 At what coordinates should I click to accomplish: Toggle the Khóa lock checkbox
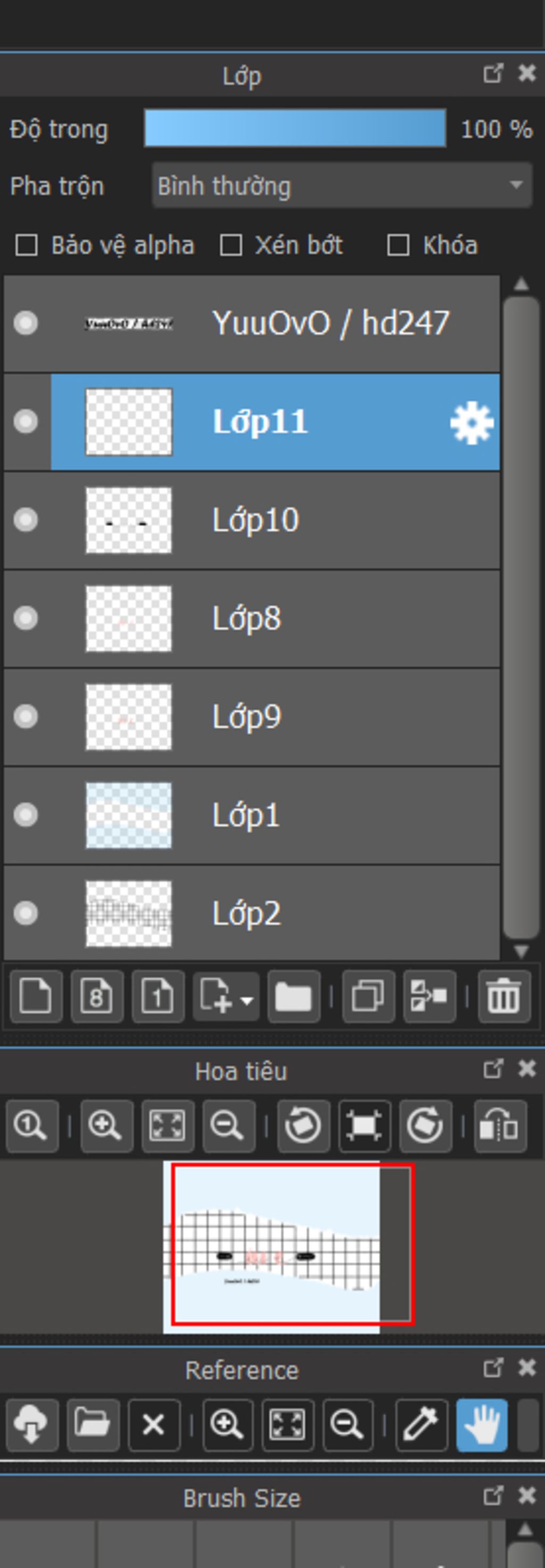pyautogui.click(x=398, y=246)
